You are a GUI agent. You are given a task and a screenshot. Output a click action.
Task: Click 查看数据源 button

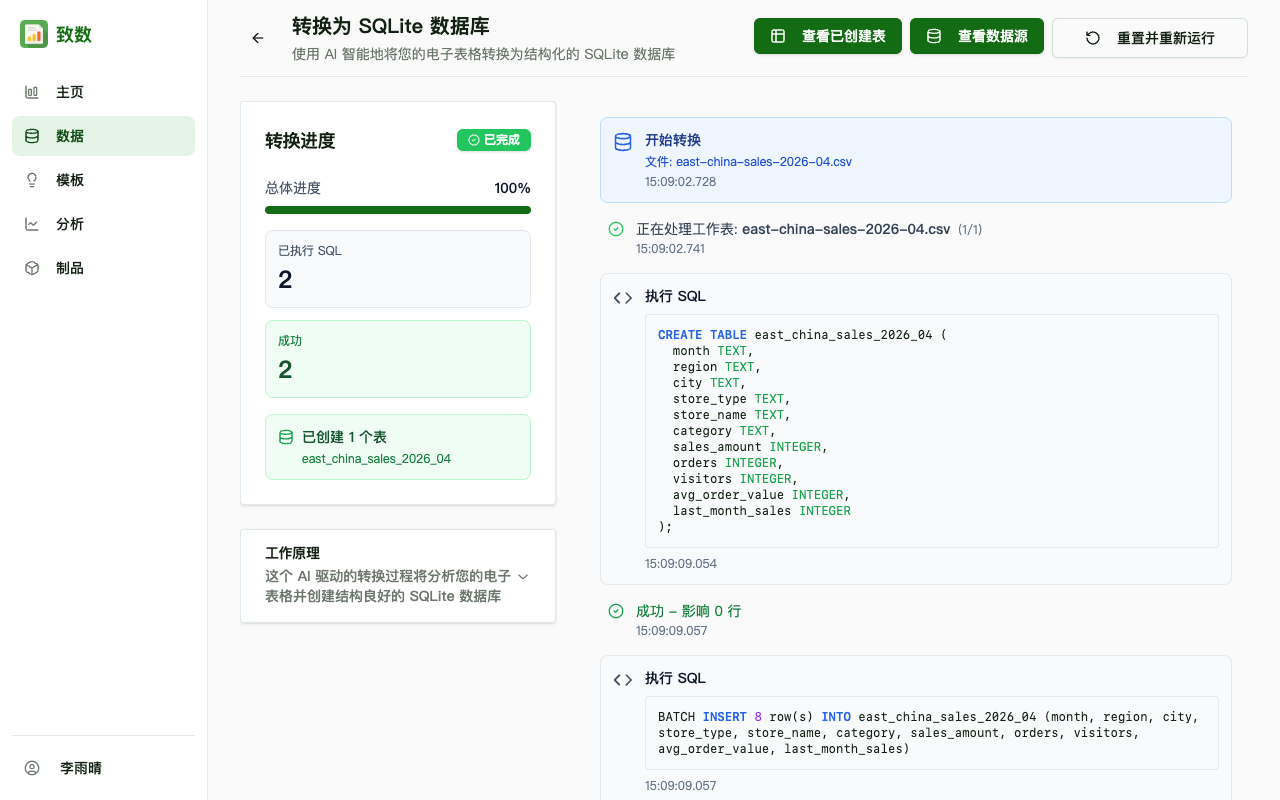[x=977, y=36]
